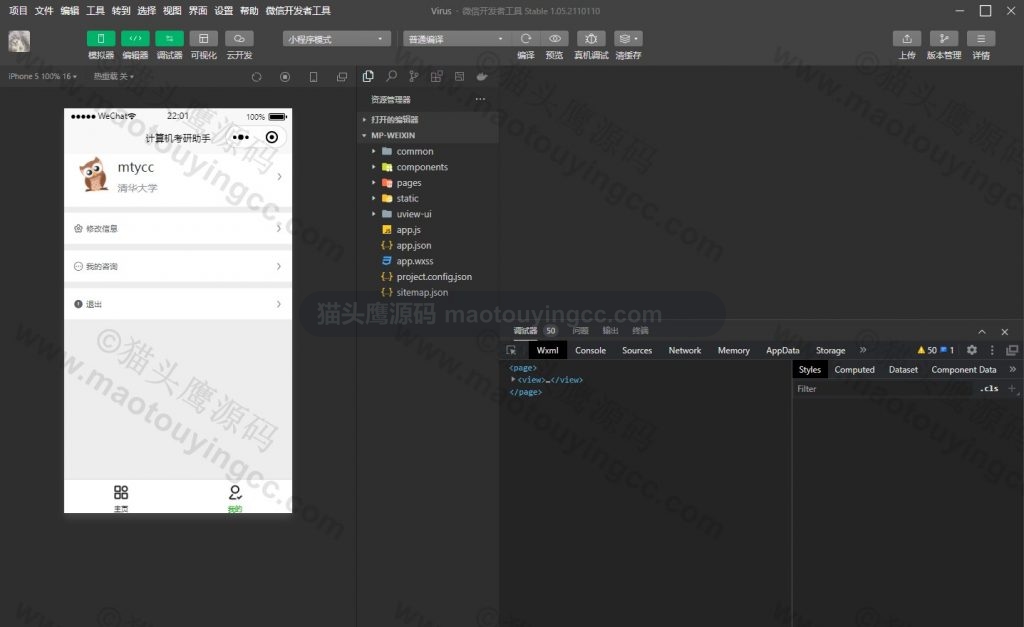Toggle the simulator (模拟器) panel button
1024x627 pixels.
point(101,39)
